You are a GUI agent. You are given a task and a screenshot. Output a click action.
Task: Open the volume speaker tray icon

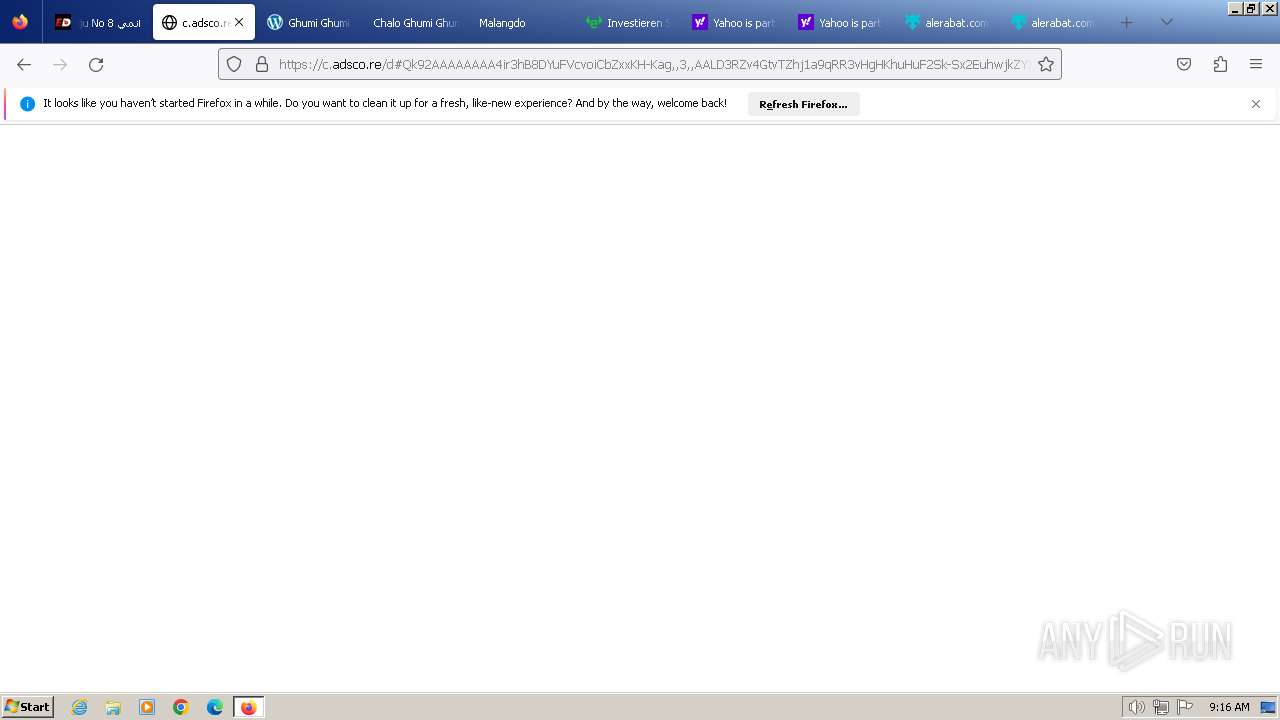1136,707
